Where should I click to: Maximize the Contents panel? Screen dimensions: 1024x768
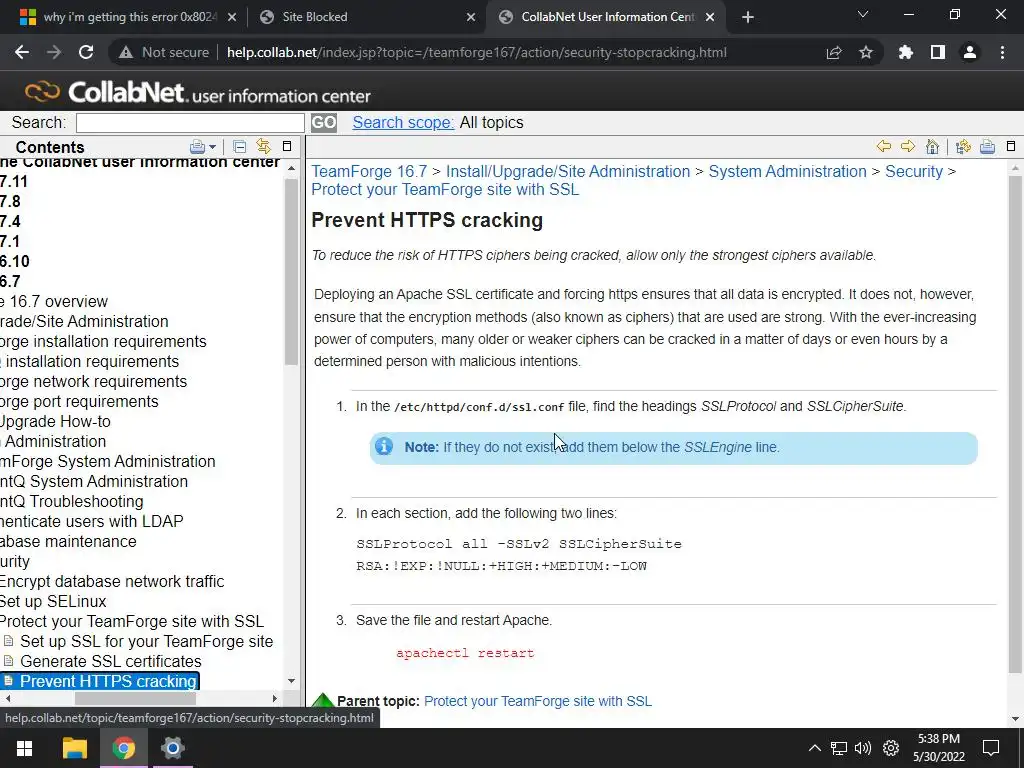[287, 146]
